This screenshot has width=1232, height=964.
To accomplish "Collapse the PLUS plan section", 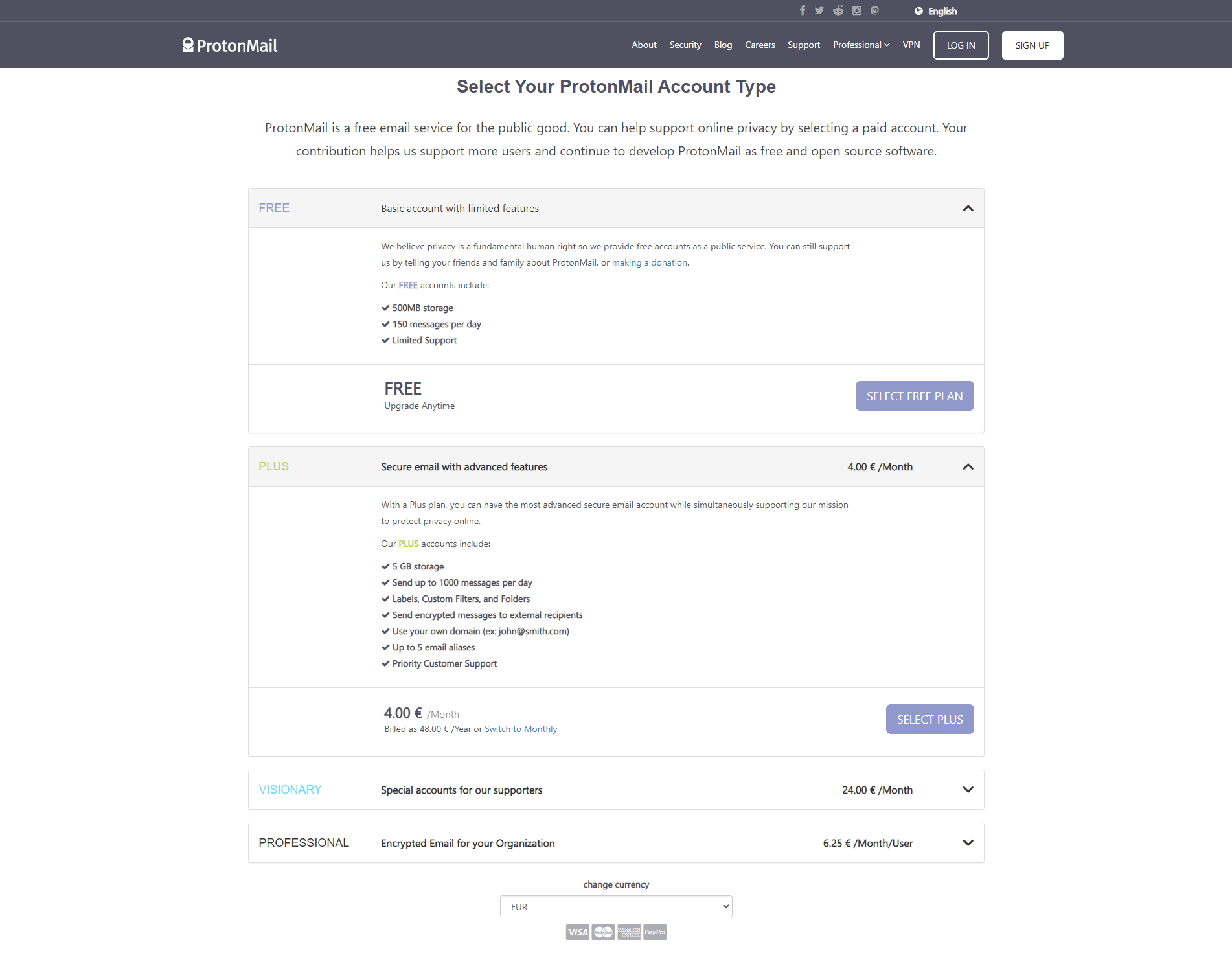I will pos(968,466).
